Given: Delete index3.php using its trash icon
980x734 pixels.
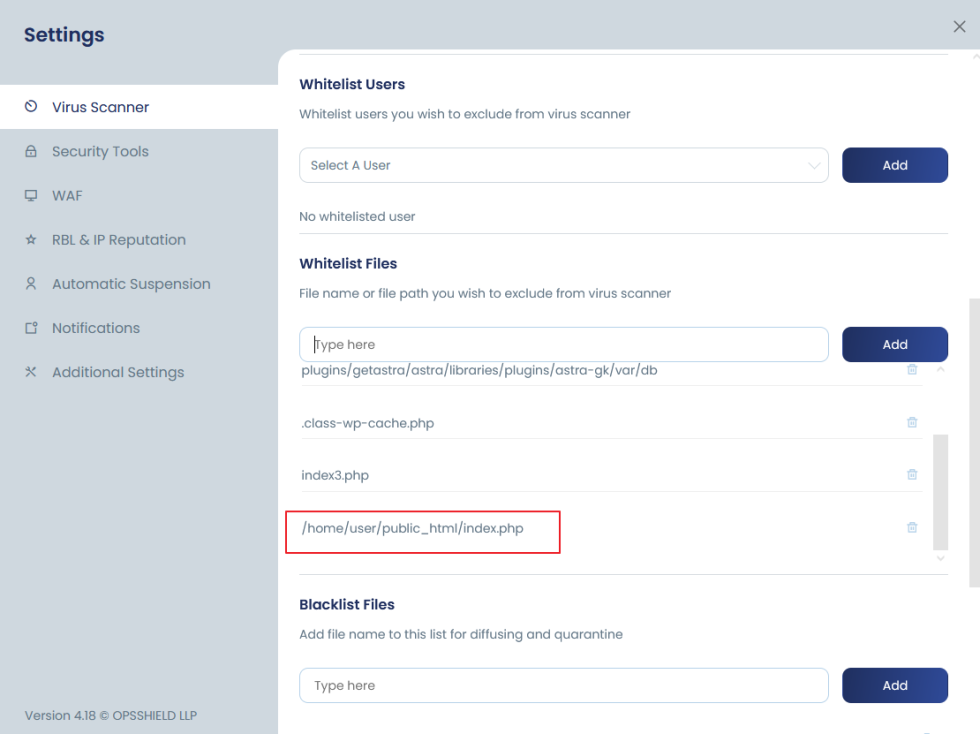Looking at the screenshot, I should (911, 474).
